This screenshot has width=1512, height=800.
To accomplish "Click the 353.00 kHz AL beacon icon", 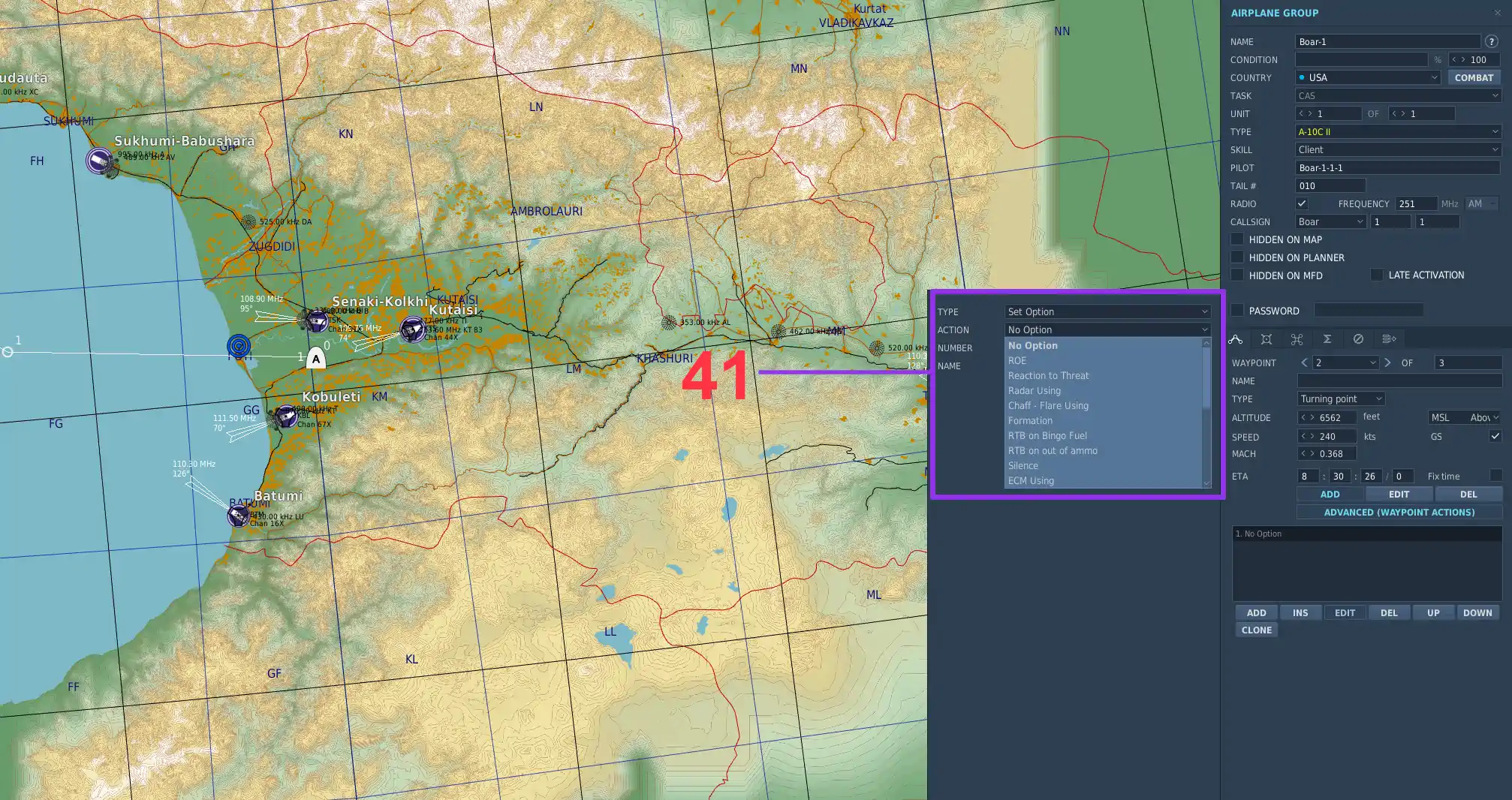I will click(669, 323).
